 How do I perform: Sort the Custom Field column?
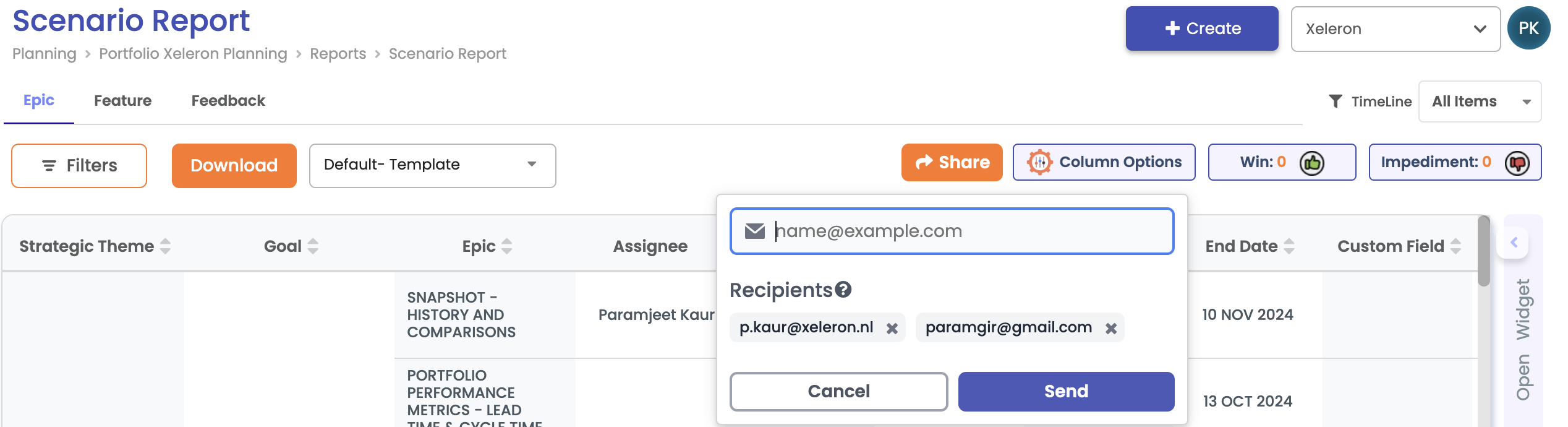click(1456, 246)
